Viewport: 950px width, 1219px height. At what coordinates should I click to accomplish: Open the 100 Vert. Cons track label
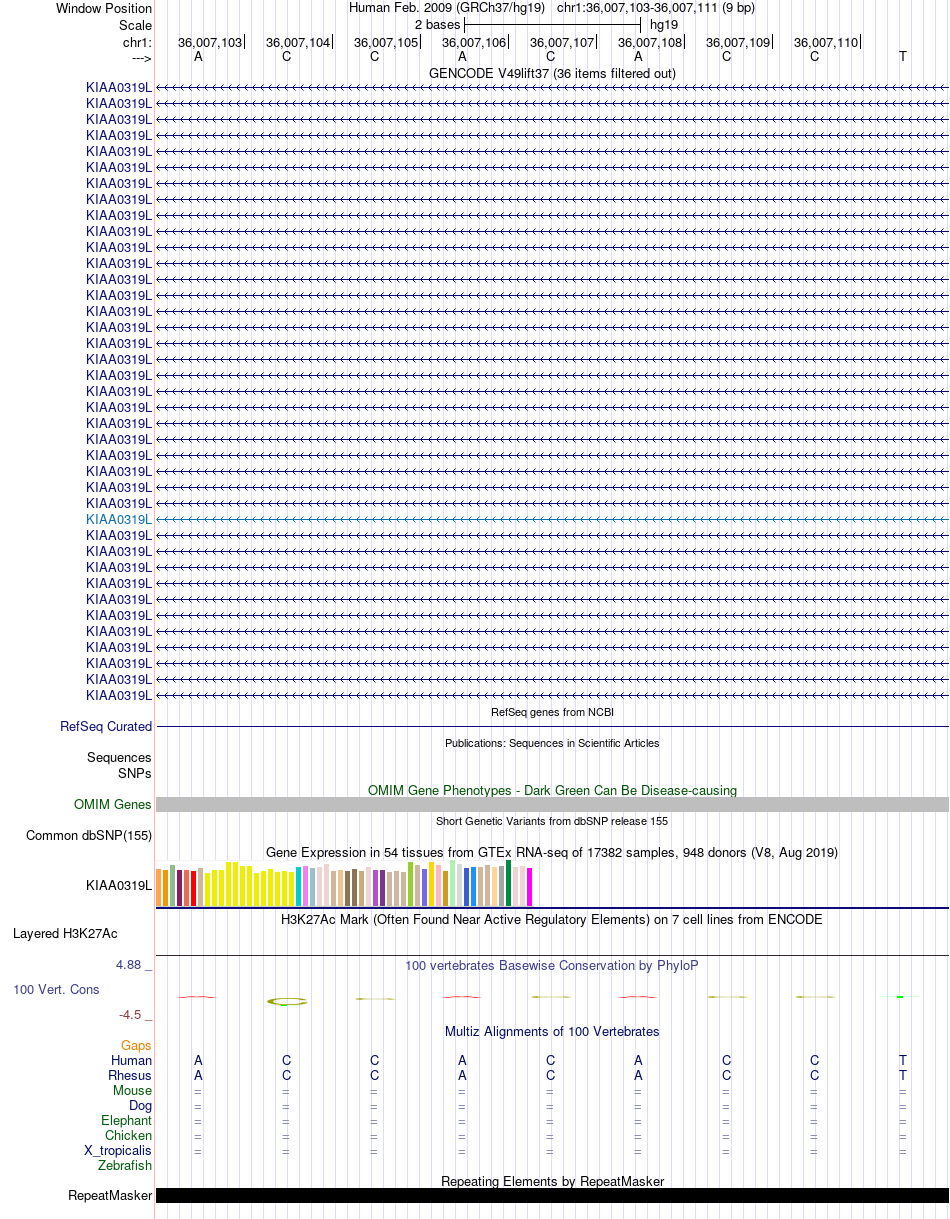56,989
